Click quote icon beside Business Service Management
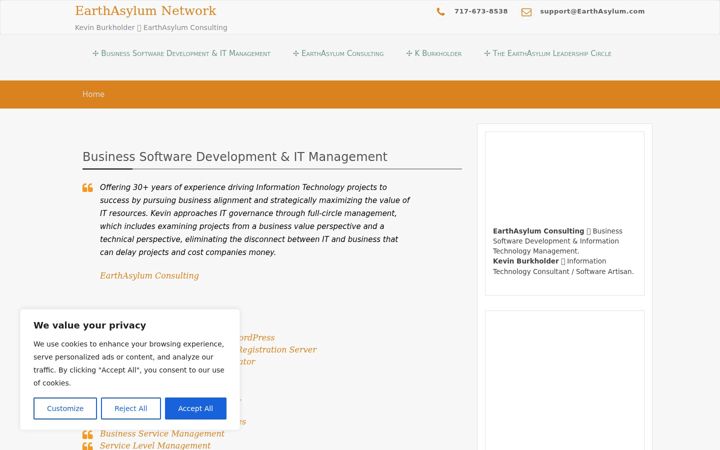 [88, 434]
